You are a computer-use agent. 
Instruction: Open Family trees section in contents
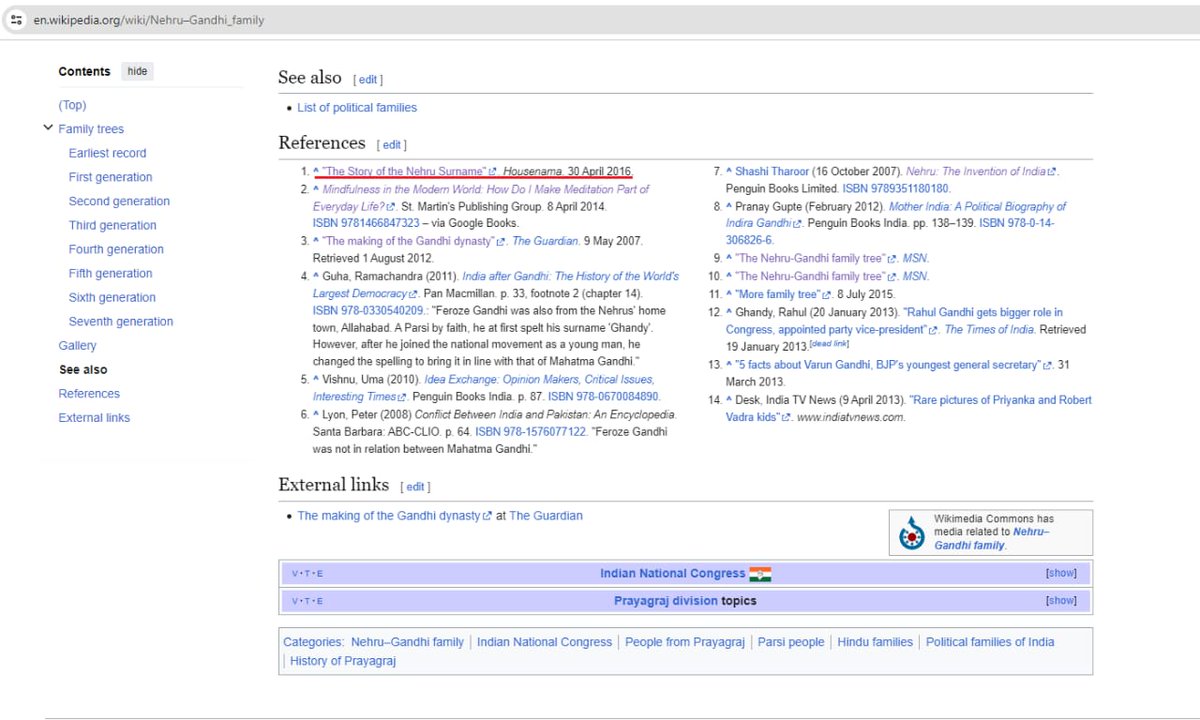[91, 129]
